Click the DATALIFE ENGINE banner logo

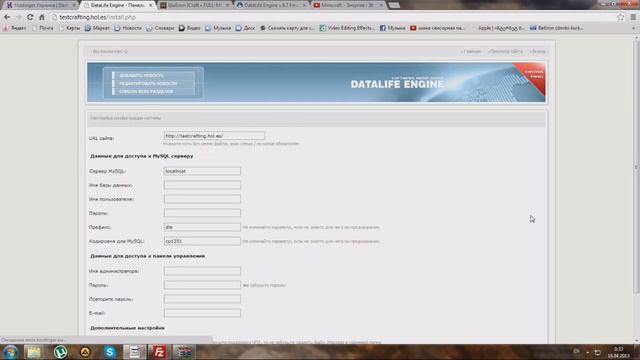point(397,84)
